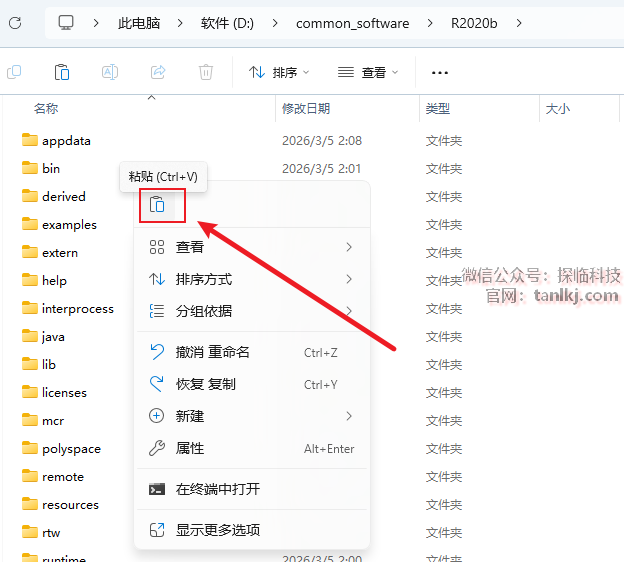Click the interprocess folder icon
The width and height of the screenshot is (624, 562).
[30, 308]
